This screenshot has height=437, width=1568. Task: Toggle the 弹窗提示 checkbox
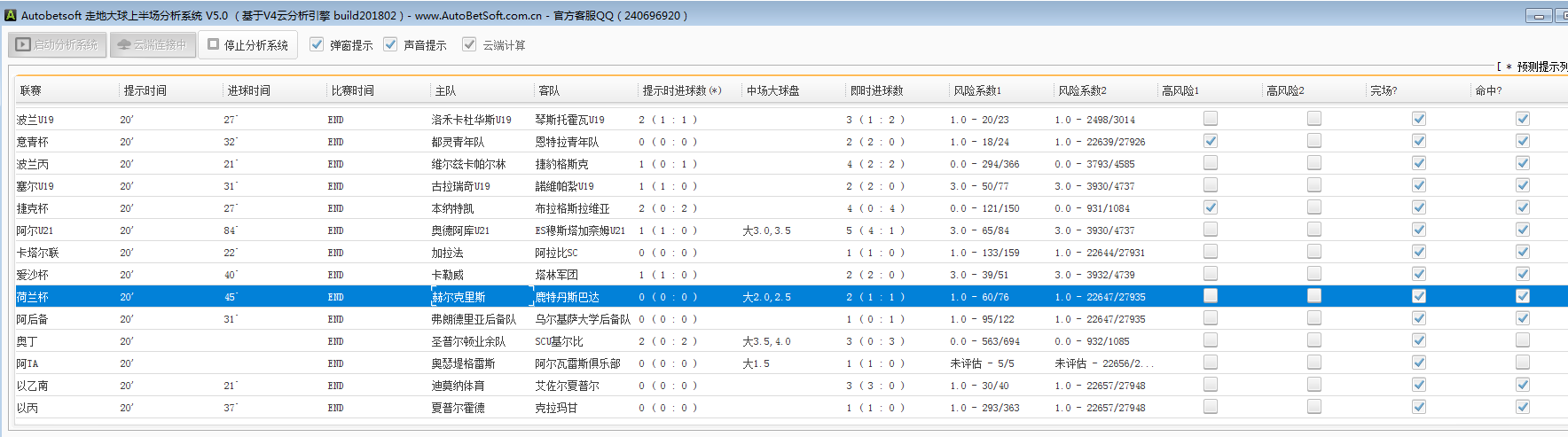(317, 44)
